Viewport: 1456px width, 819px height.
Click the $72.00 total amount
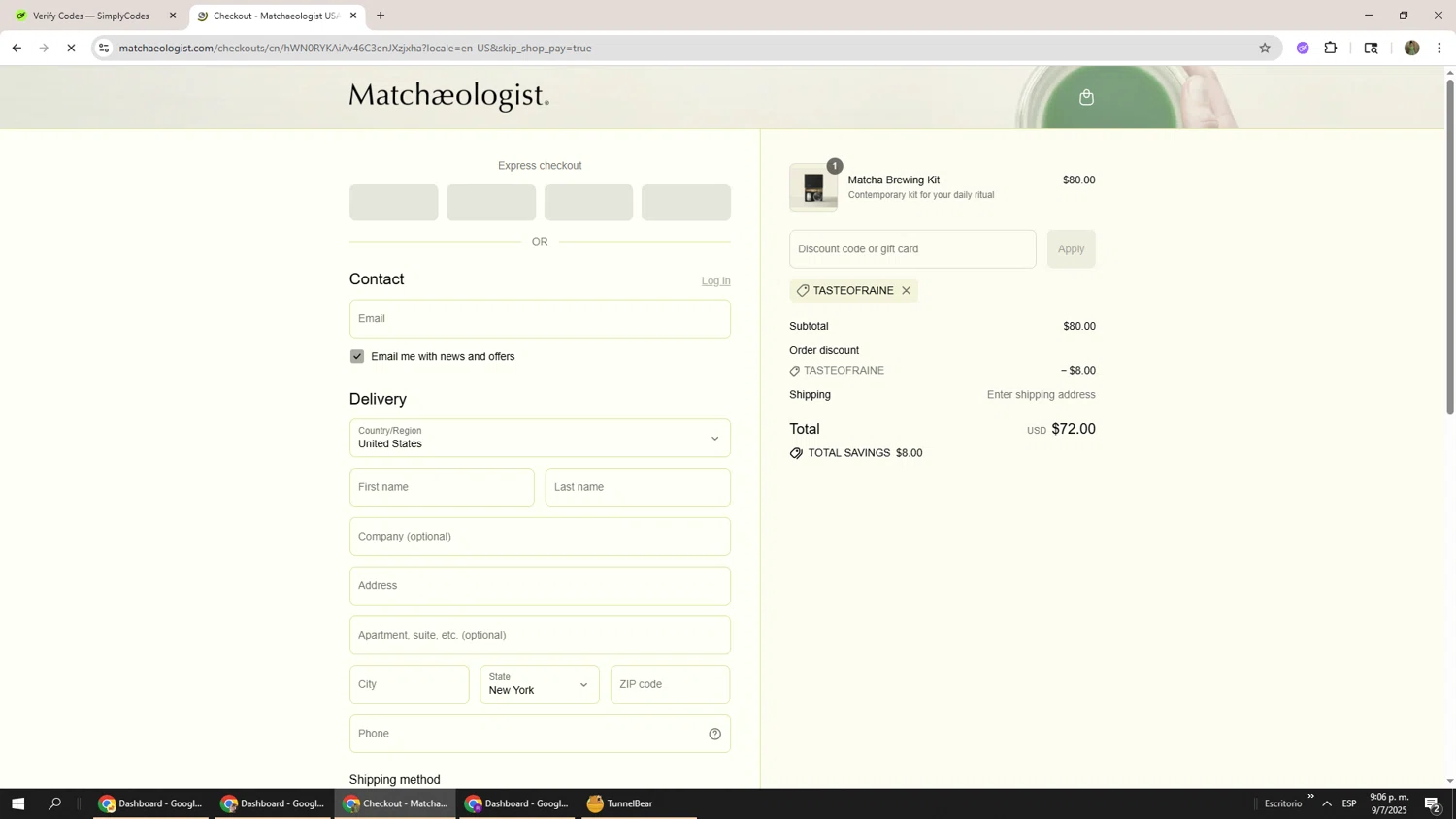click(x=1074, y=429)
